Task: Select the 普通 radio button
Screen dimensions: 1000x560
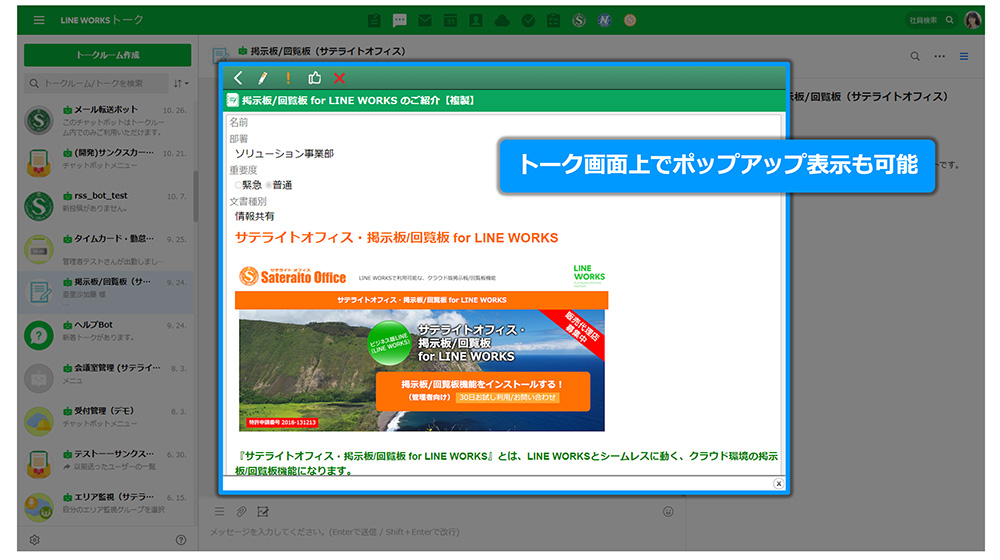Action: [268, 185]
